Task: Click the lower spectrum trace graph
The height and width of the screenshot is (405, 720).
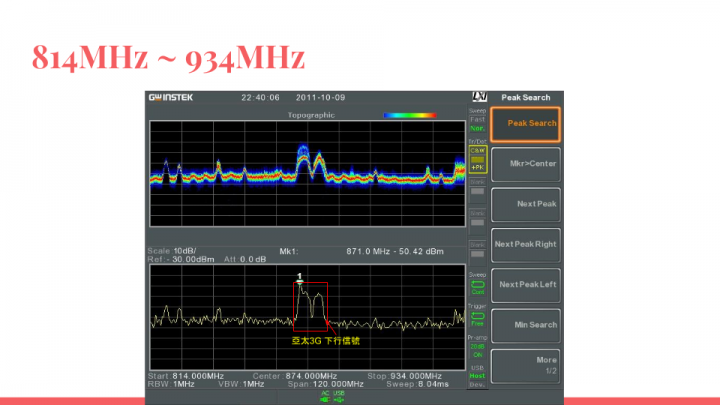Action: coord(307,317)
